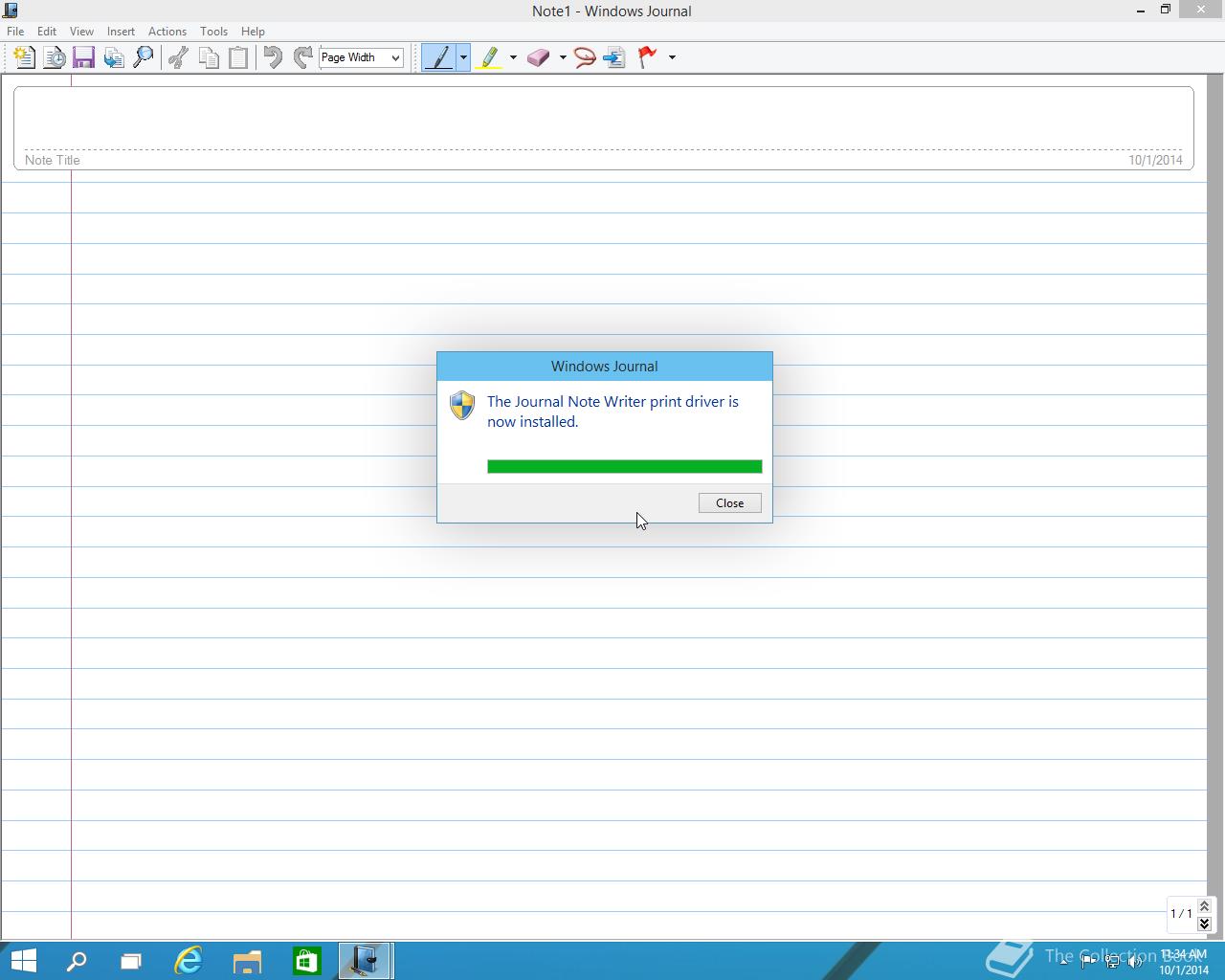This screenshot has height=980, width=1225.
Task: Click the volume speaker tray icon
Action: (1136, 962)
